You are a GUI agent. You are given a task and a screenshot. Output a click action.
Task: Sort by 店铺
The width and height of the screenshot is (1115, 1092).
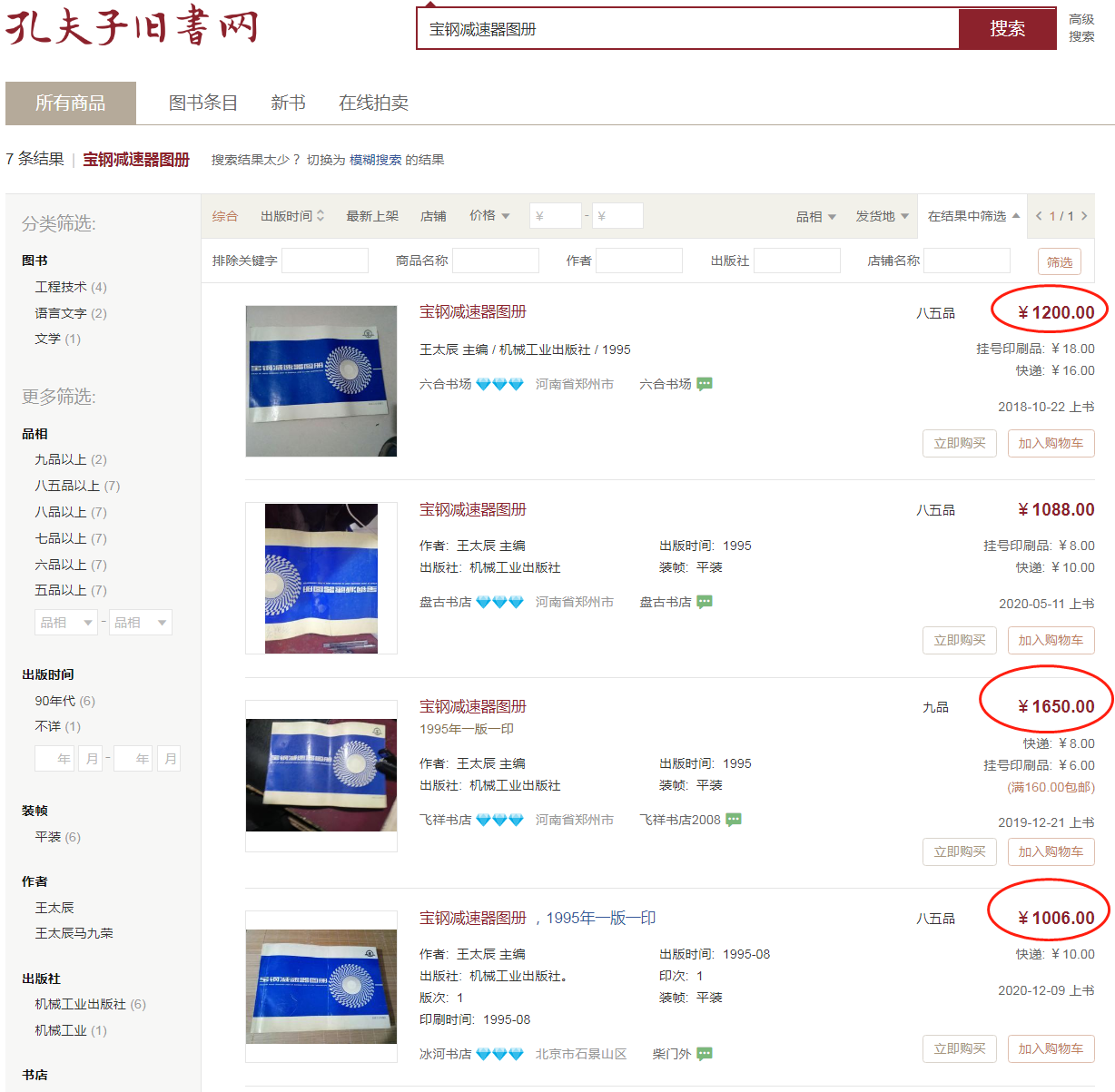coord(433,216)
